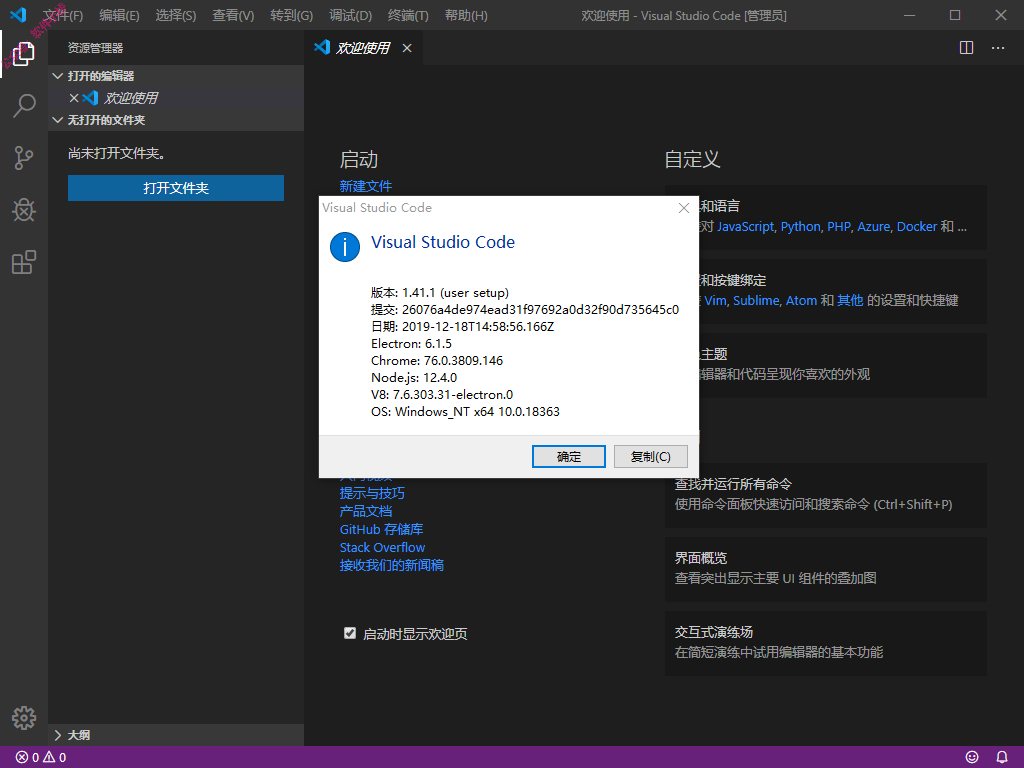Click the V8: 7.6.303.31-electron.0 line

(x=442, y=394)
